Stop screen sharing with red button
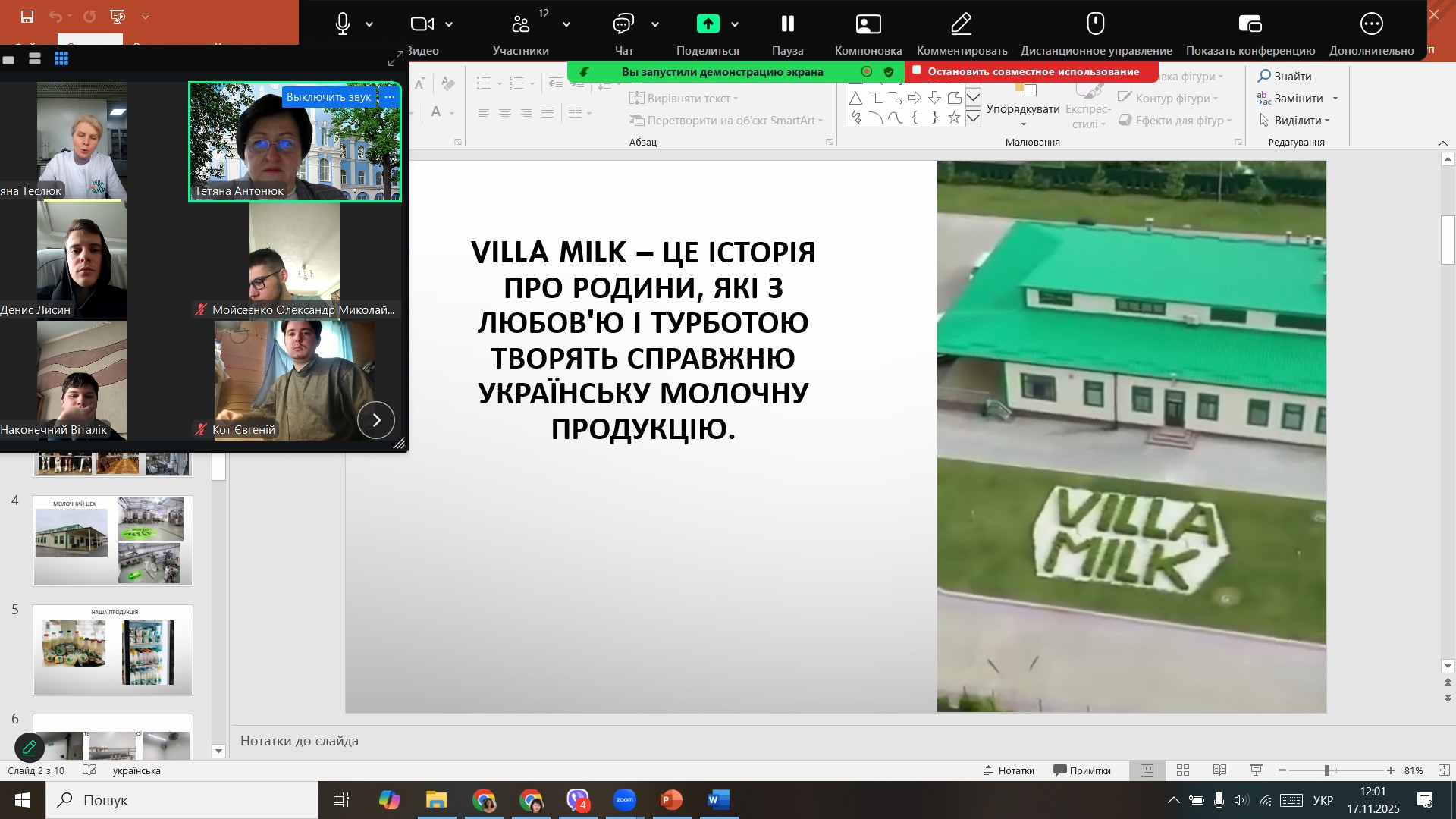 point(1031,71)
